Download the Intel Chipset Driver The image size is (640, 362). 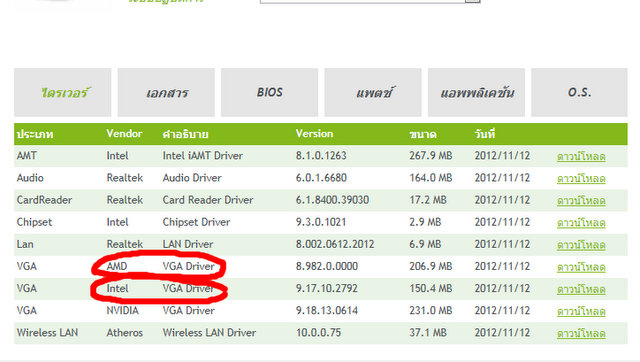(581, 222)
